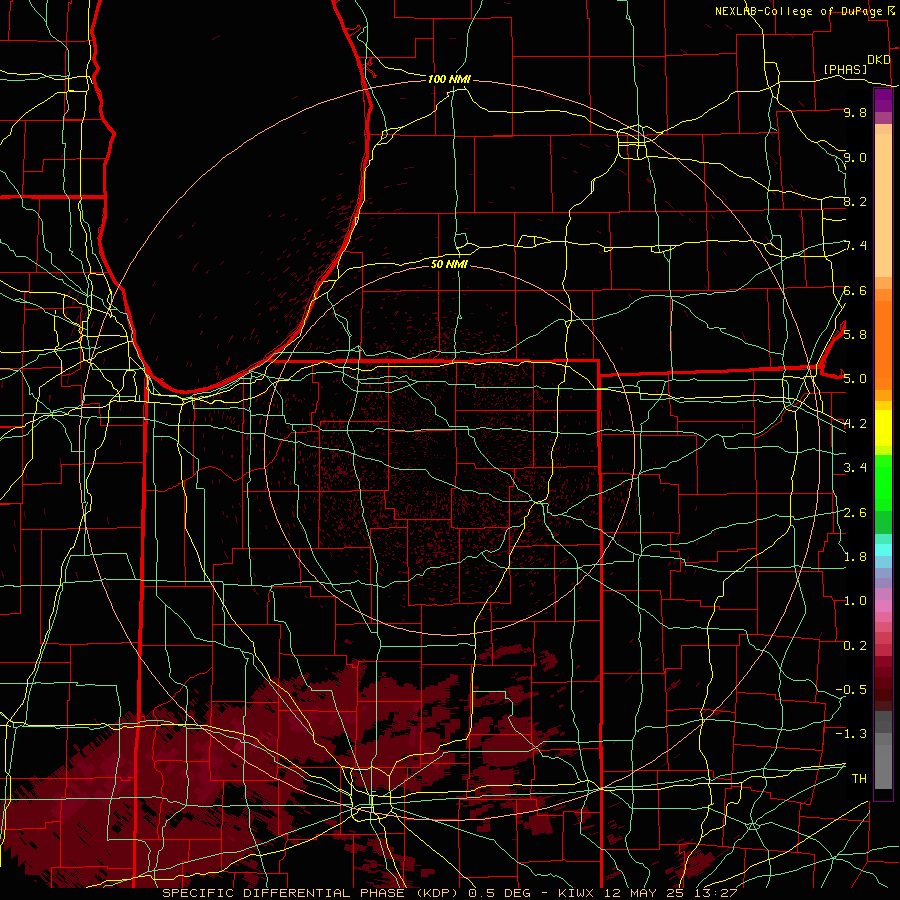Pick the bright yellow color scale segment
Image resolution: width=900 pixels, height=900 pixels.
[x=883, y=428]
